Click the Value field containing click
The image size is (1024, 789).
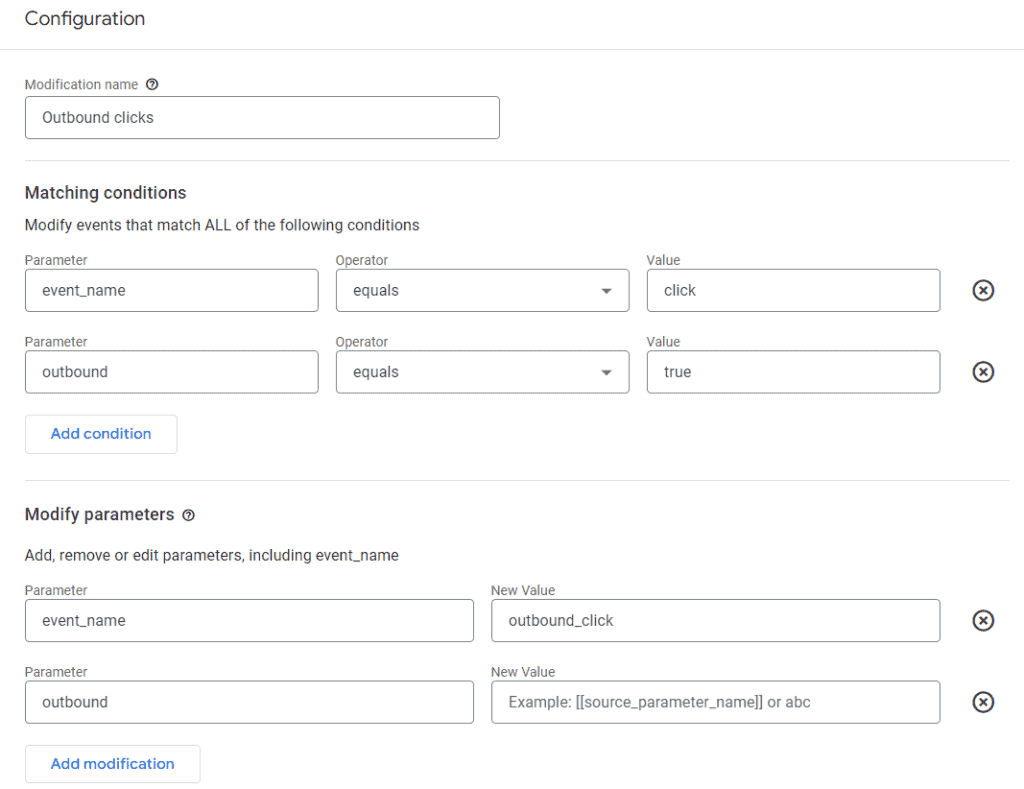pos(793,290)
